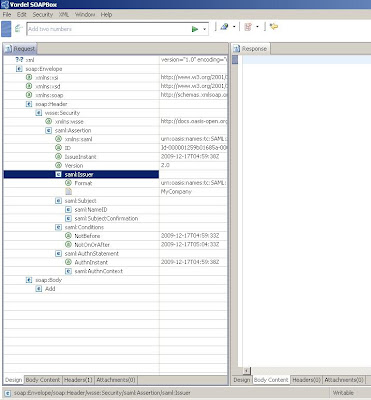371x400 pixels.
Task: Switch Request pane to Design view
Action: point(13,380)
